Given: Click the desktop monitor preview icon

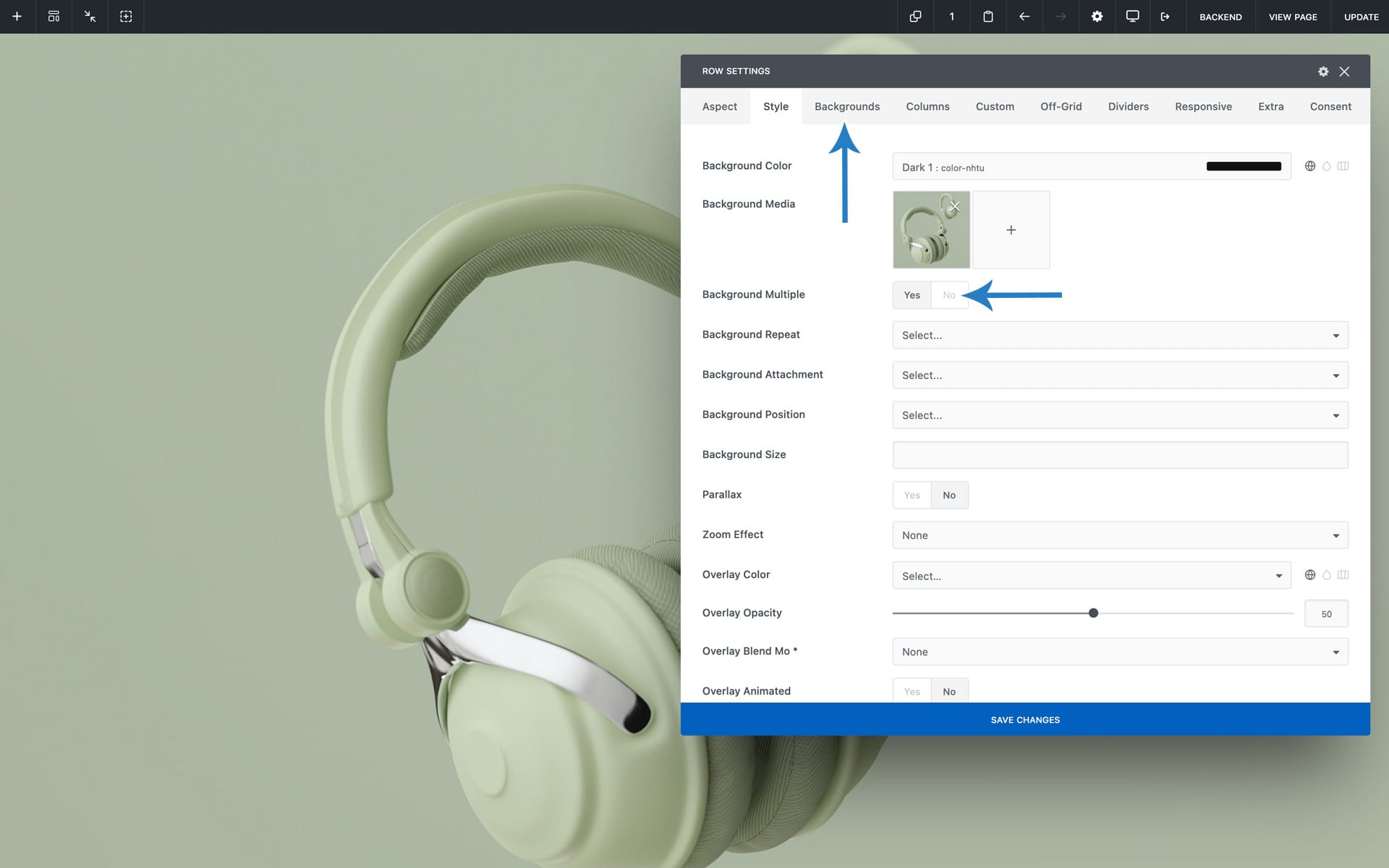Looking at the screenshot, I should 1132,16.
